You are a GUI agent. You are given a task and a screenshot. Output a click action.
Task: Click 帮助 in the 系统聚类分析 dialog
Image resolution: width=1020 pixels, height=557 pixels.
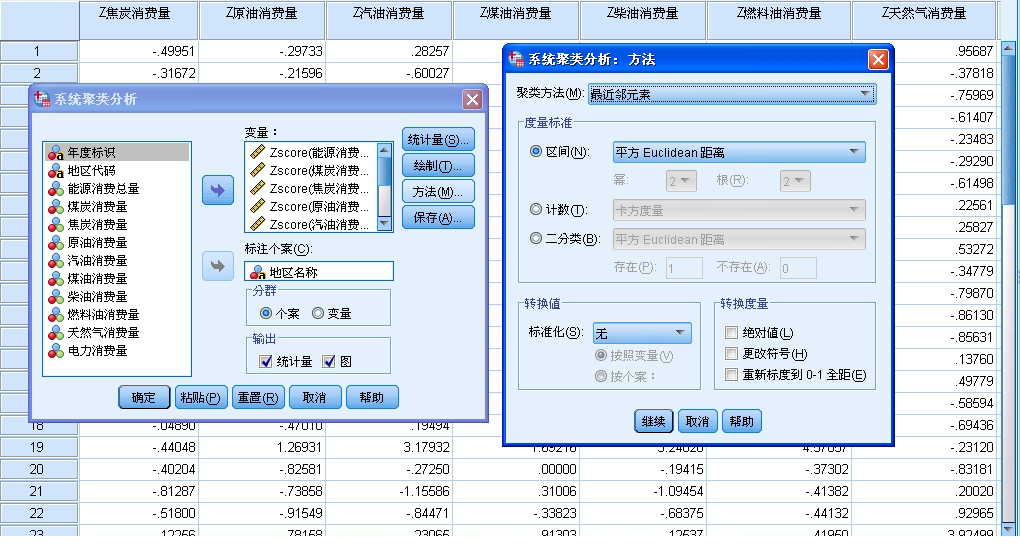(372, 398)
